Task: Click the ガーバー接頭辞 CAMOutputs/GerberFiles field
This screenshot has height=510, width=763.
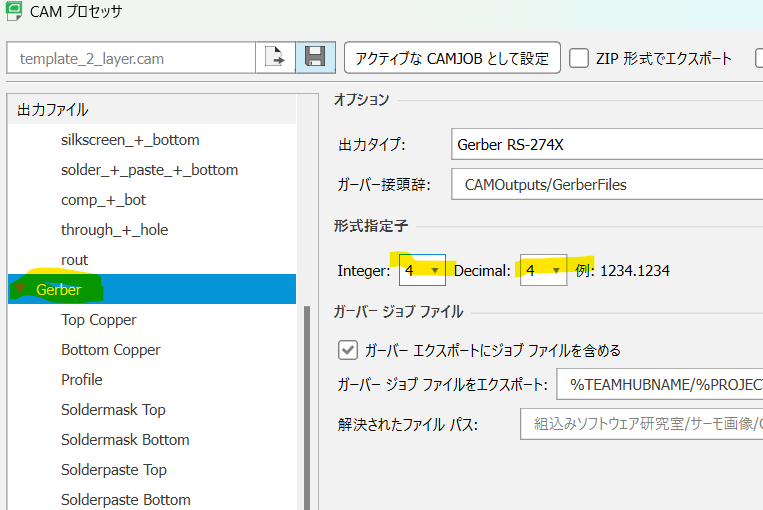Action: pos(605,184)
